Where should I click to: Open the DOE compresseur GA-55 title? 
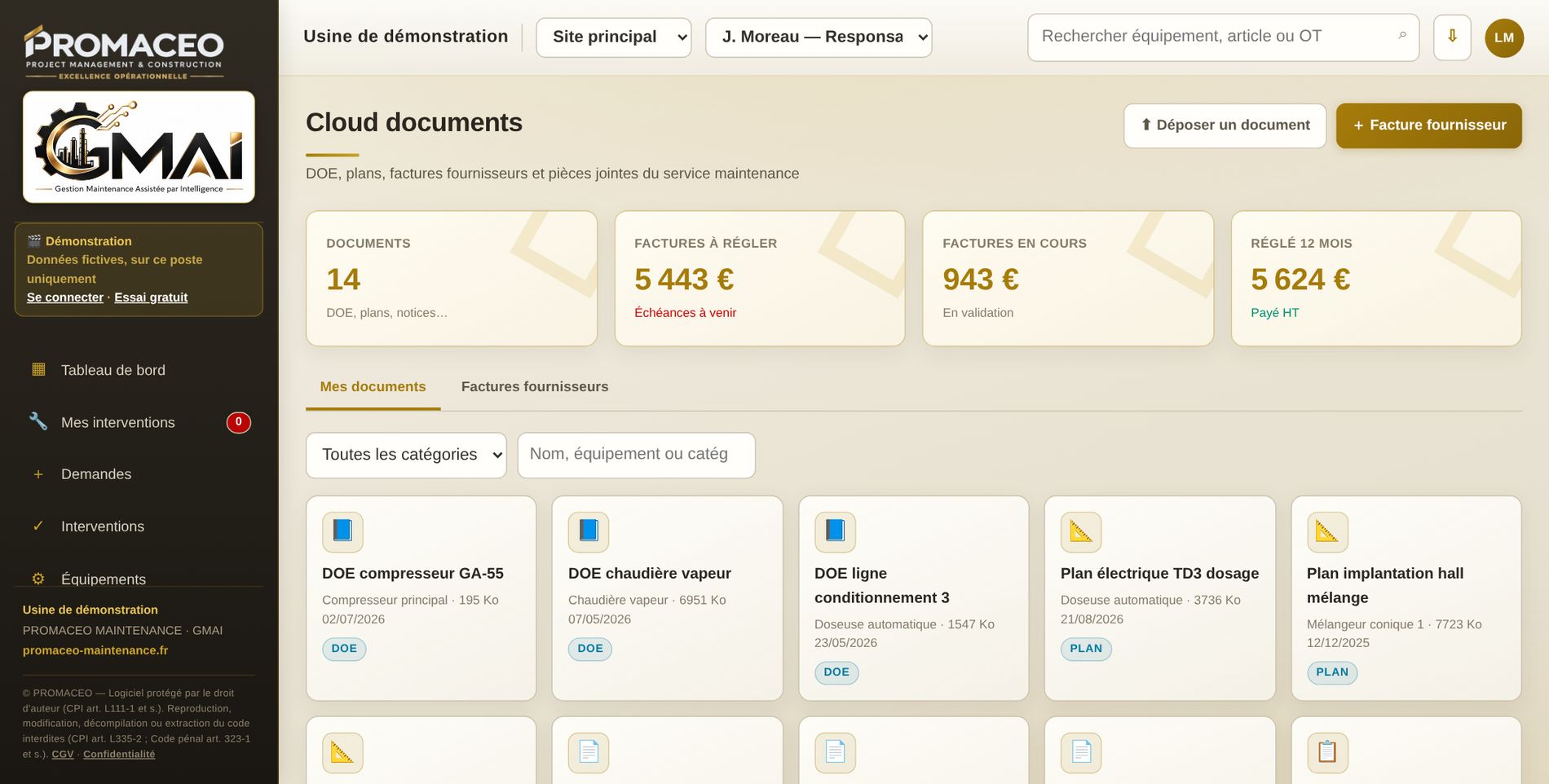413,574
